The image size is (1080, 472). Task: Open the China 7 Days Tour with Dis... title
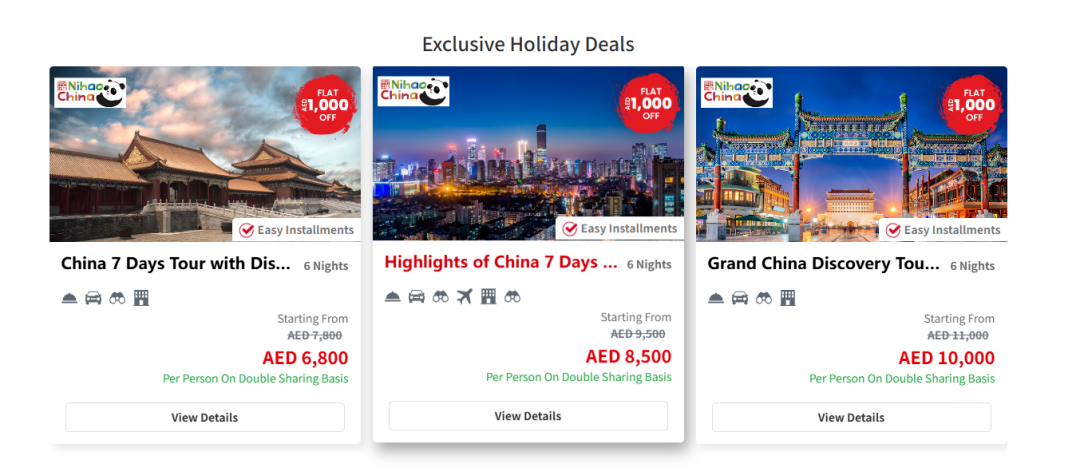(x=176, y=264)
